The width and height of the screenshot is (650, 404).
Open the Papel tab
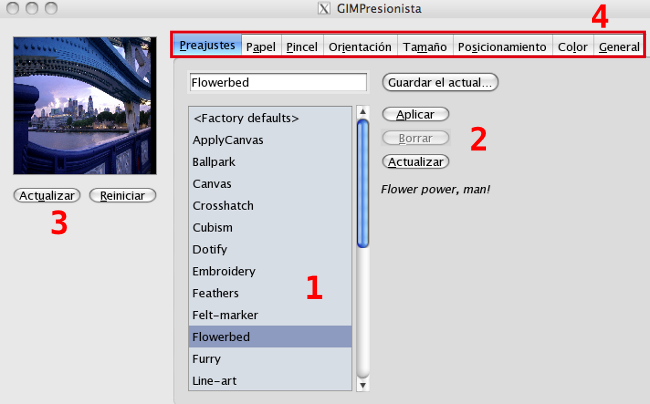[x=261, y=46]
